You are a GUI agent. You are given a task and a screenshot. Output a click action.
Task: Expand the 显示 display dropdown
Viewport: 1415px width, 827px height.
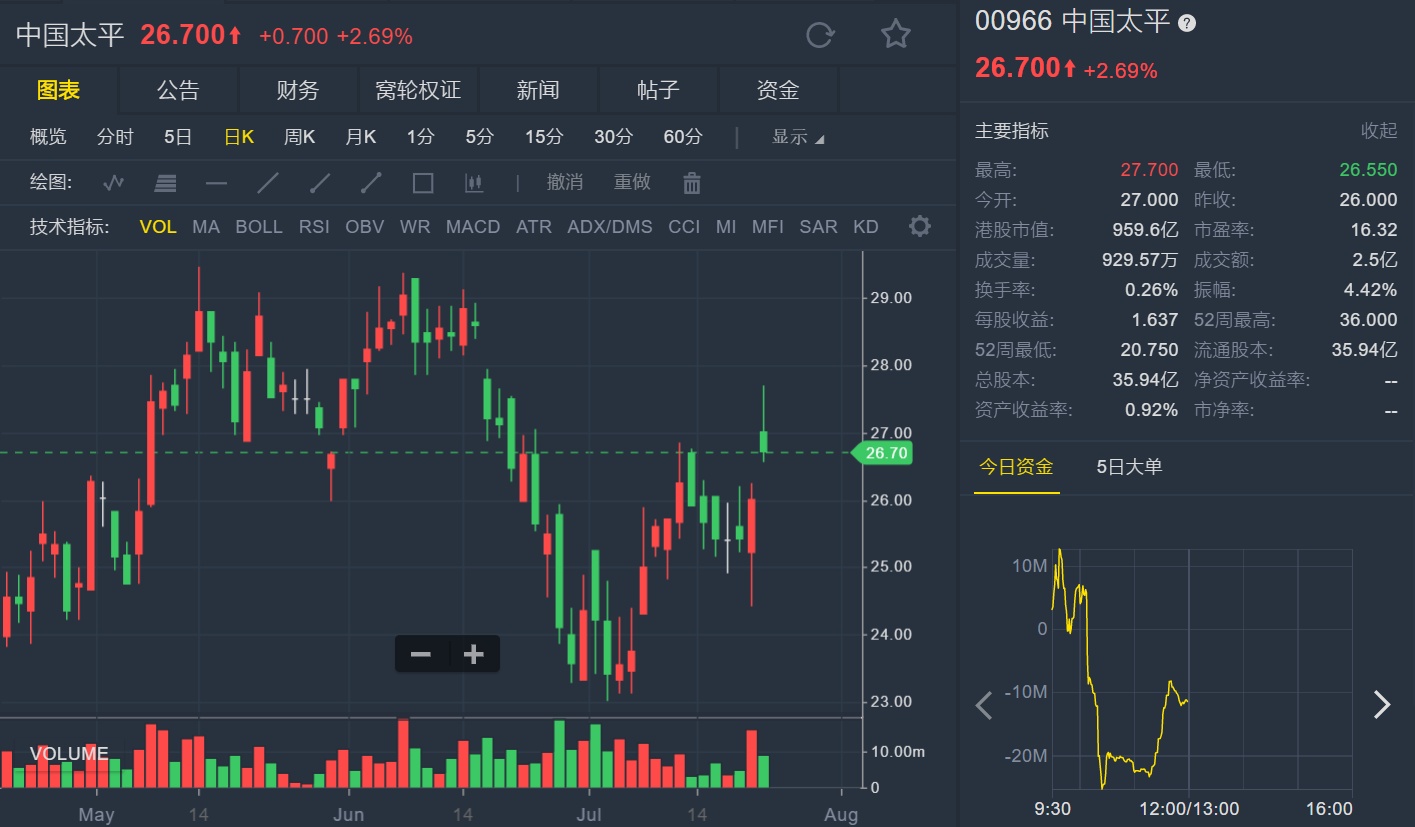(x=797, y=137)
